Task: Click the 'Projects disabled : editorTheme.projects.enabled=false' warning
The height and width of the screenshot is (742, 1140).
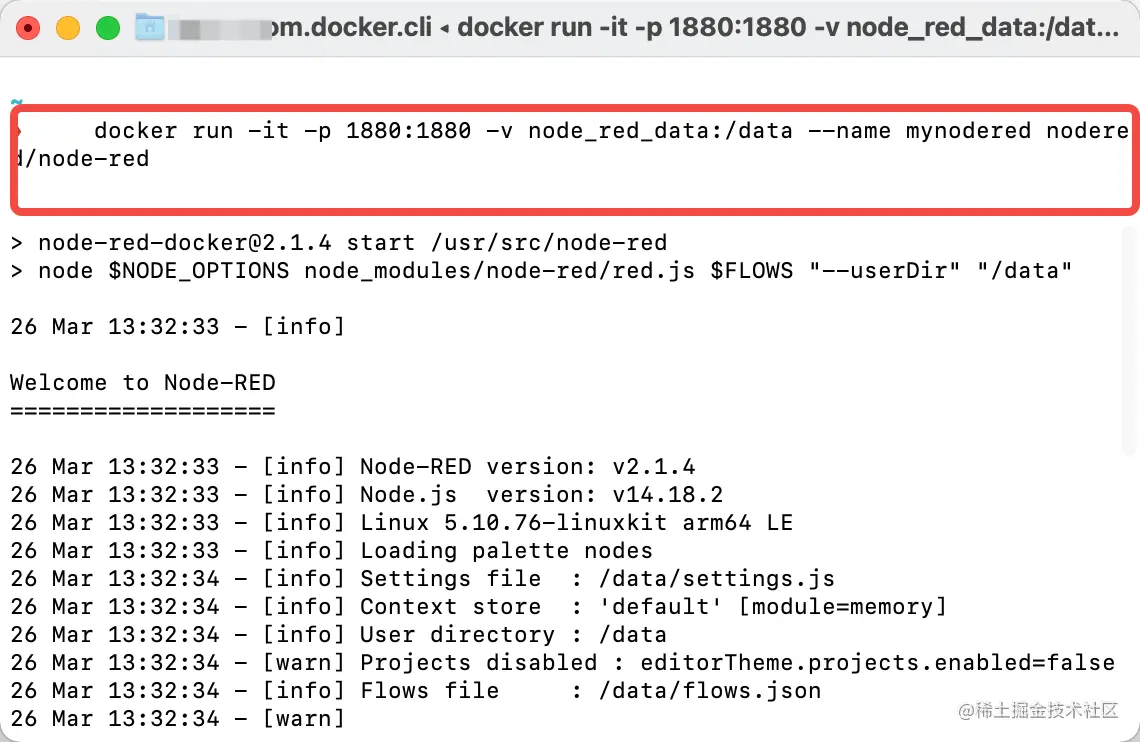Action: coord(562,662)
